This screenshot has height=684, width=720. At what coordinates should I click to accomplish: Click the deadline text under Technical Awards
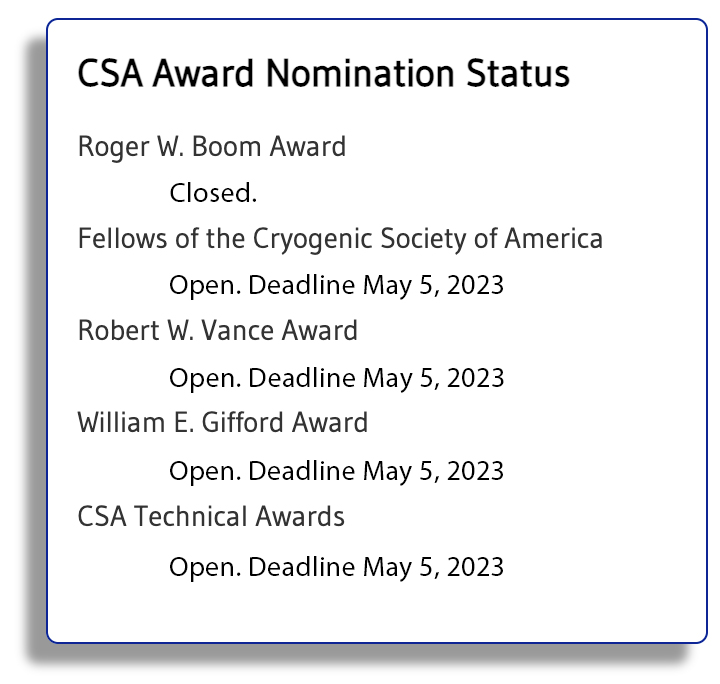click(x=337, y=567)
